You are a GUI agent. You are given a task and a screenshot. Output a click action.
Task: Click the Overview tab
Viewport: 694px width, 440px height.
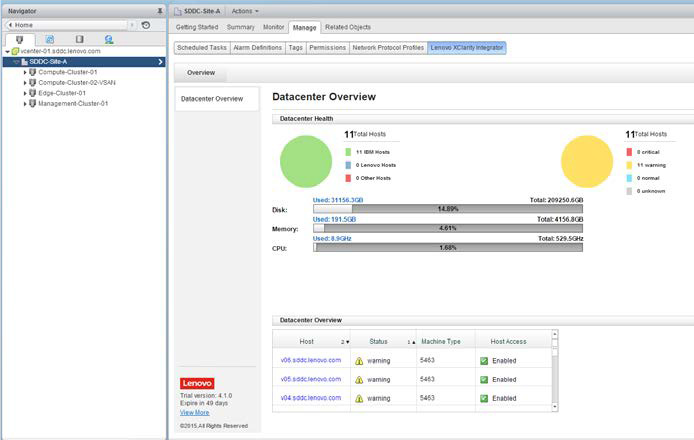click(x=201, y=73)
